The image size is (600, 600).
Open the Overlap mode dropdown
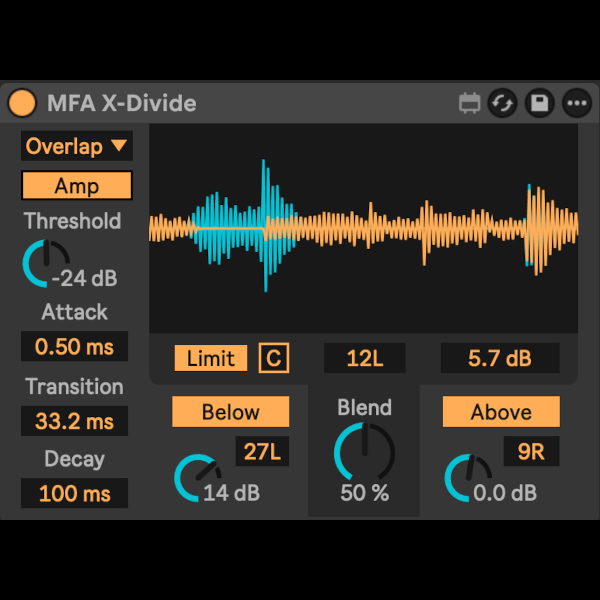77,146
